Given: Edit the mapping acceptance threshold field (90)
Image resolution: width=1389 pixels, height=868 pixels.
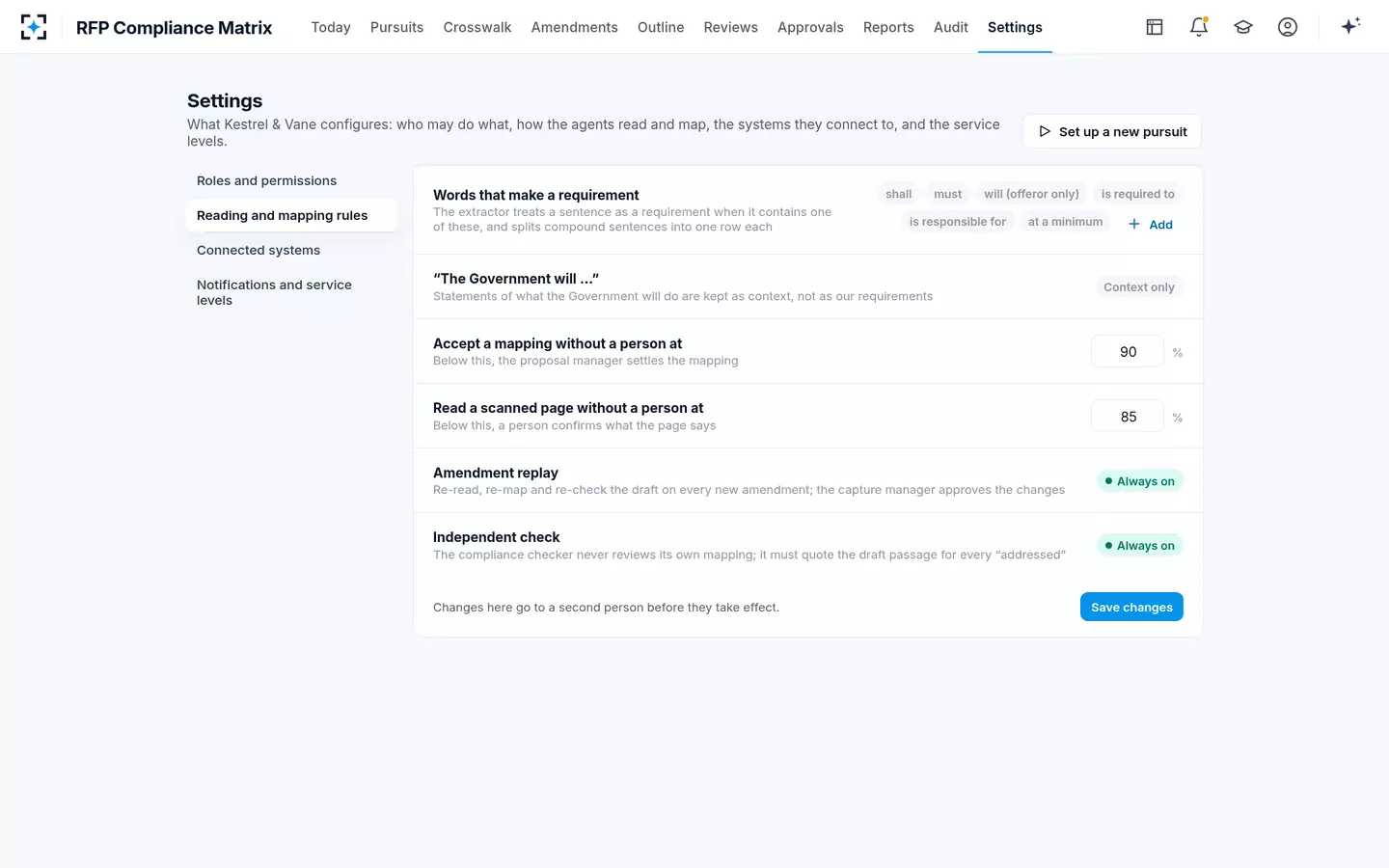Looking at the screenshot, I should click(1128, 352).
